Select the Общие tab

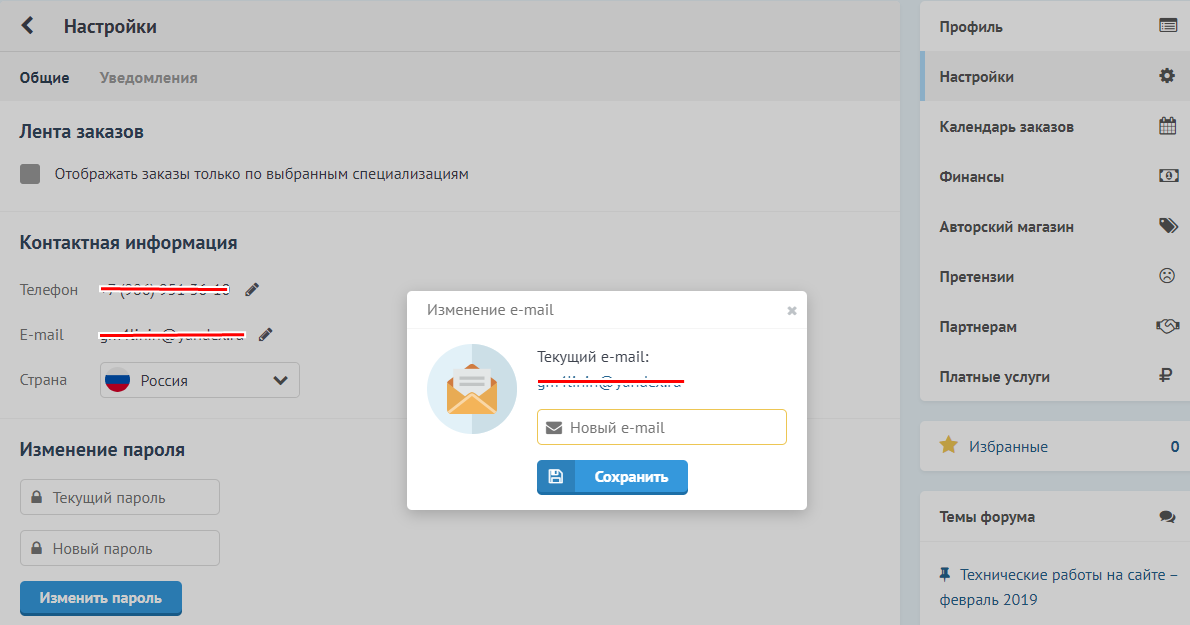click(44, 78)
